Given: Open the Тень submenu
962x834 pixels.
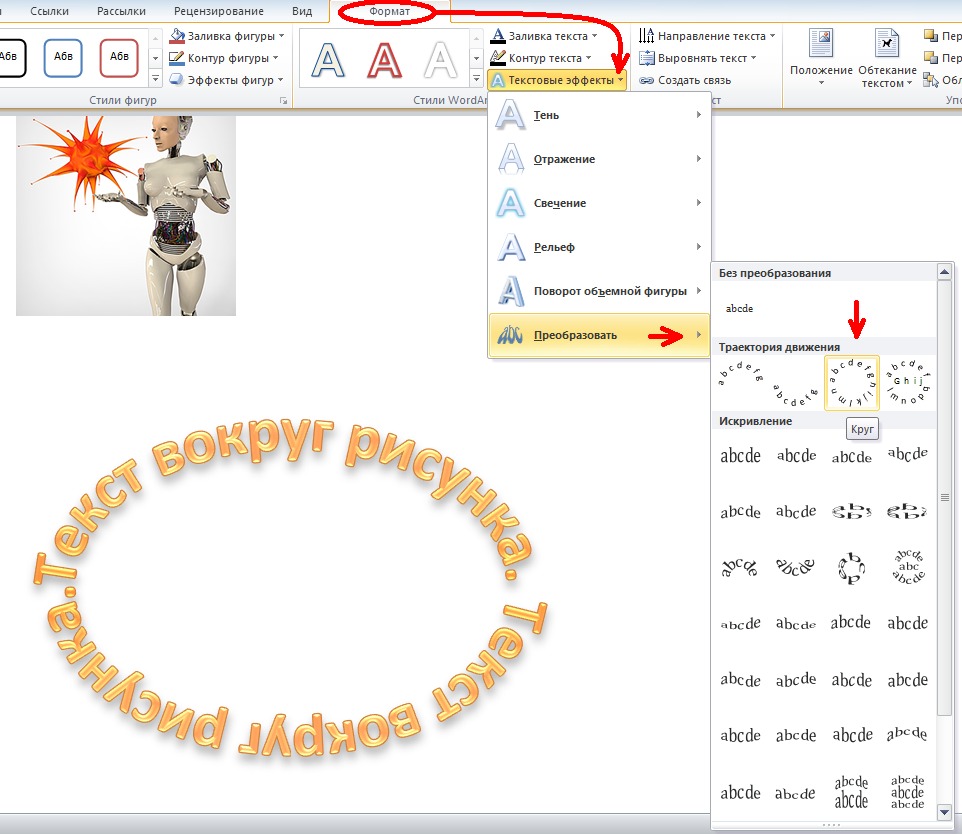Looking at the screenshot, I should 599,115.
